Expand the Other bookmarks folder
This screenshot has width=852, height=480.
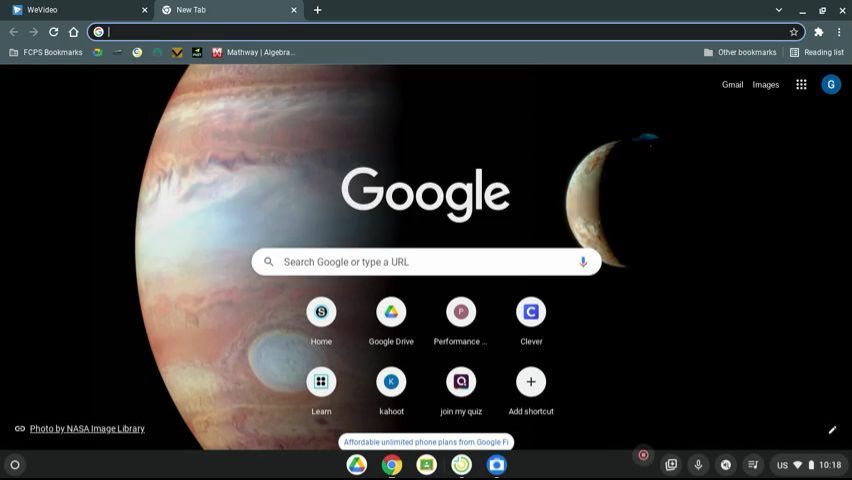click(740, 52)
